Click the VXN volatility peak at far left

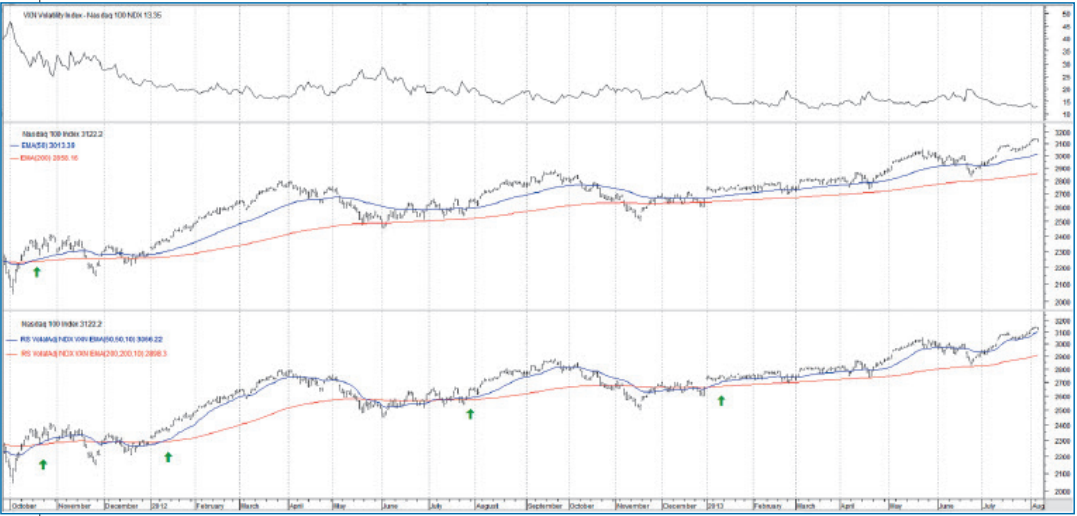click(x=10, y=21)
